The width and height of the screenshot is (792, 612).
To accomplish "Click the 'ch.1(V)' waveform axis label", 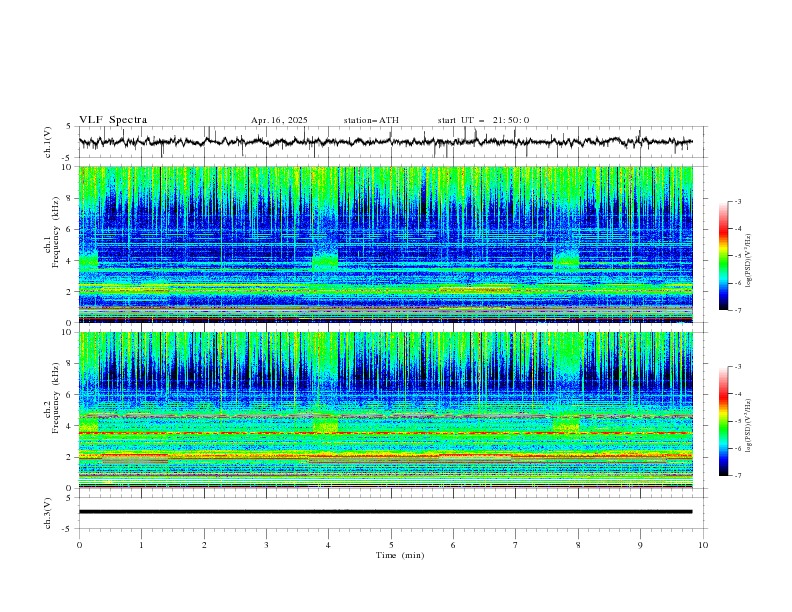I will coord(48,142).
